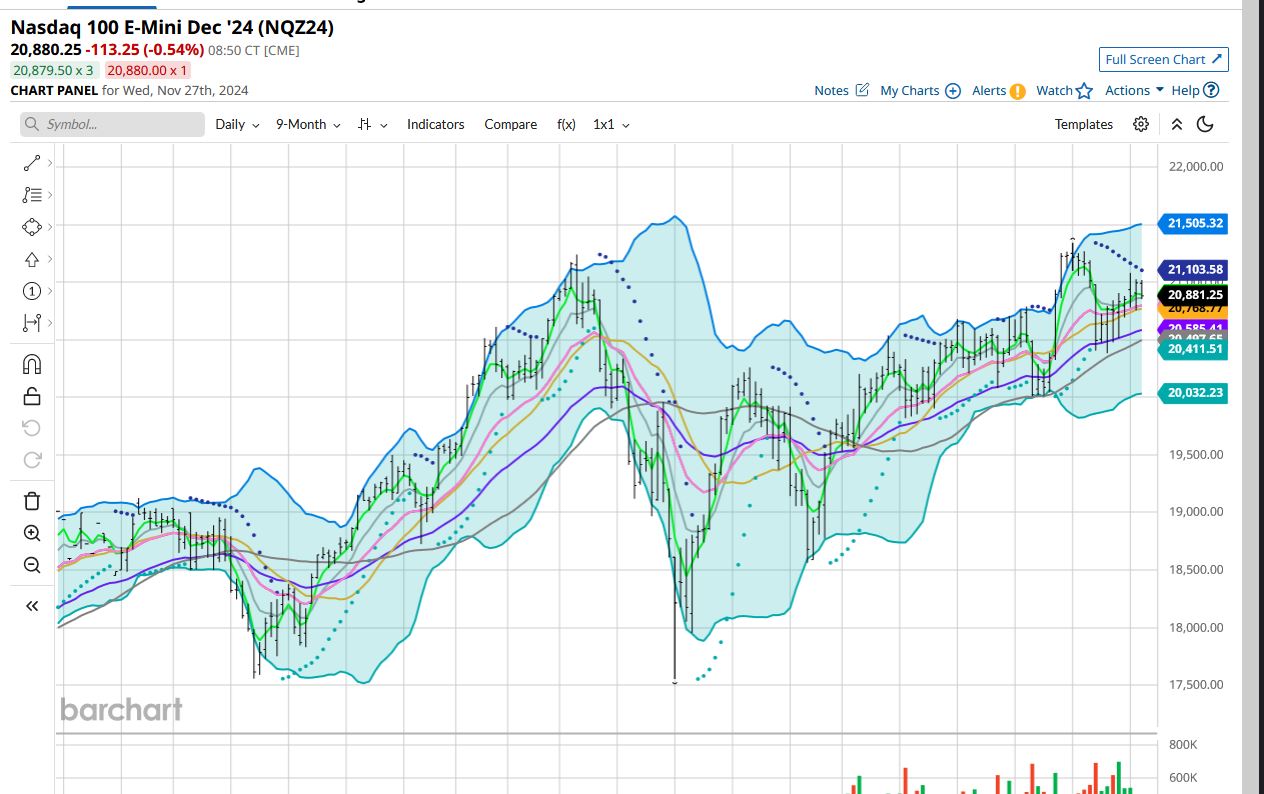Click the 21,103.58 parabolic SAR price label
Screen dimensions: 1264x794
click(x=1193, y=269)
